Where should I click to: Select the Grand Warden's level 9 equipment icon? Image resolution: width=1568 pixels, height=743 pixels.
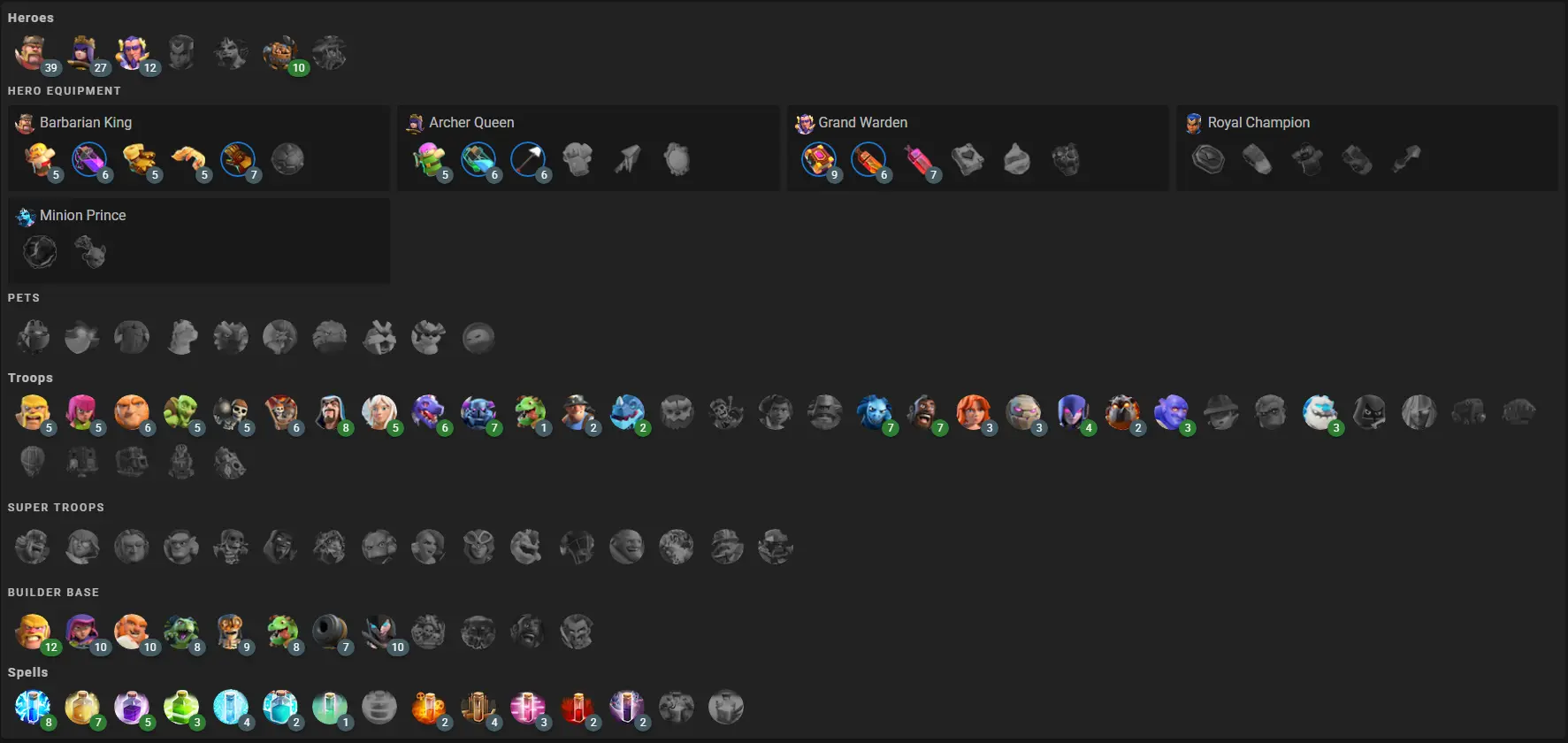[819, 160]
